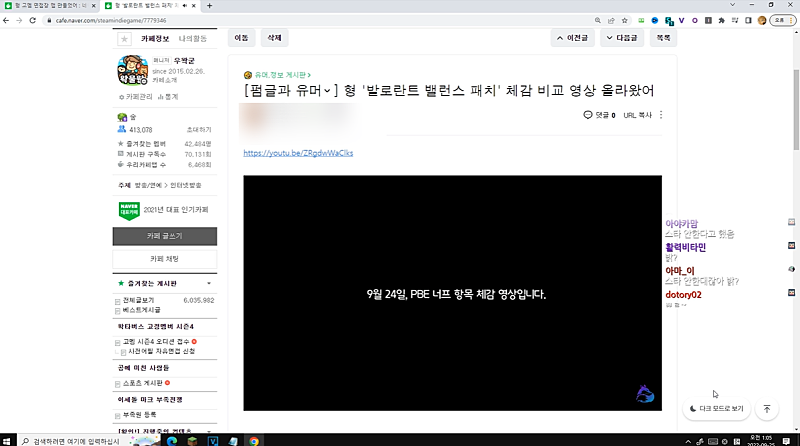
Task: Expand the 즐겨찾는 게시판 section arrow
Action: [x=209, y=283]
